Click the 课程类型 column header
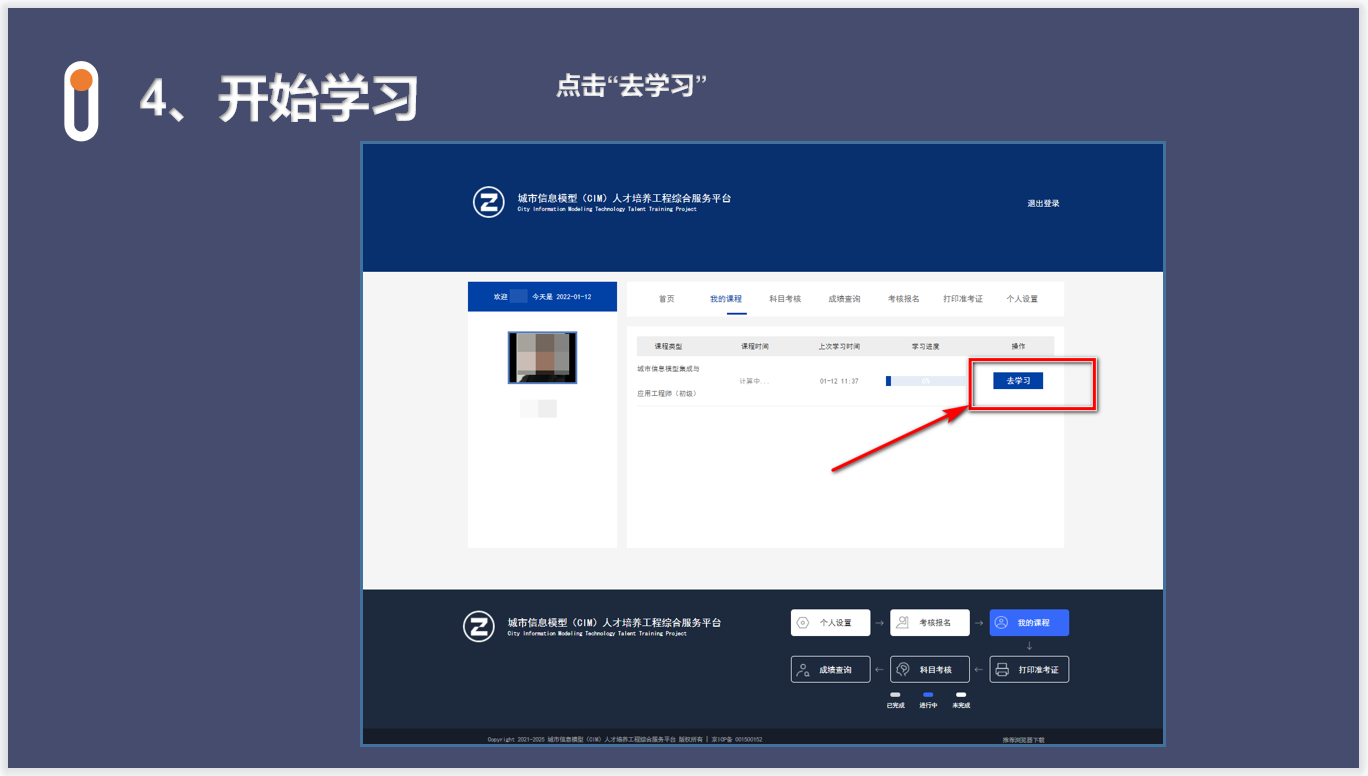This screenshot has height=776, width=1368. [668, 346]
